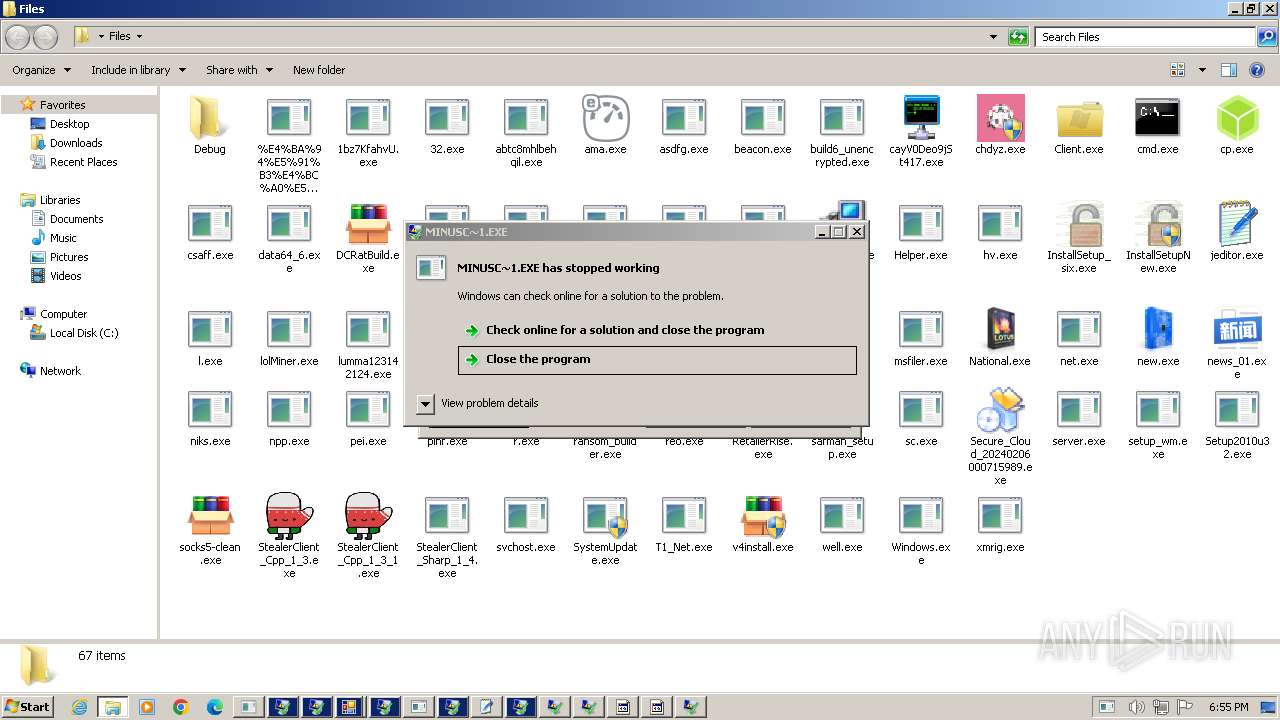Click the forward navigation button

46,37
